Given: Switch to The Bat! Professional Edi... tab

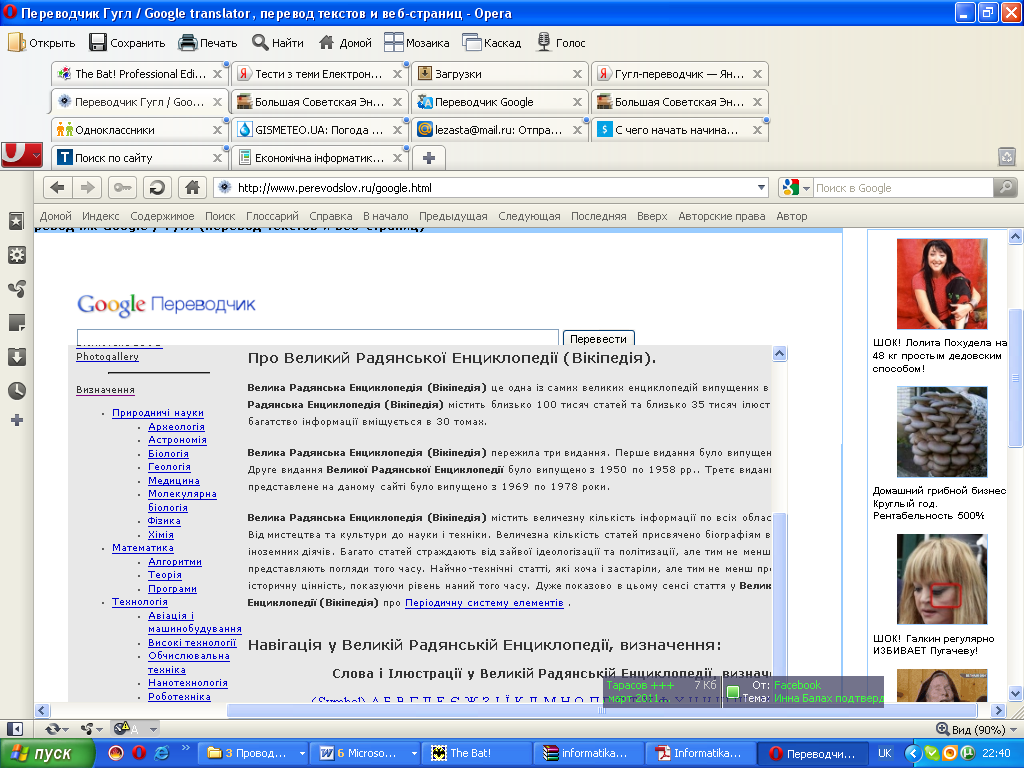Looking at the screenshot, I should point(140,74).
